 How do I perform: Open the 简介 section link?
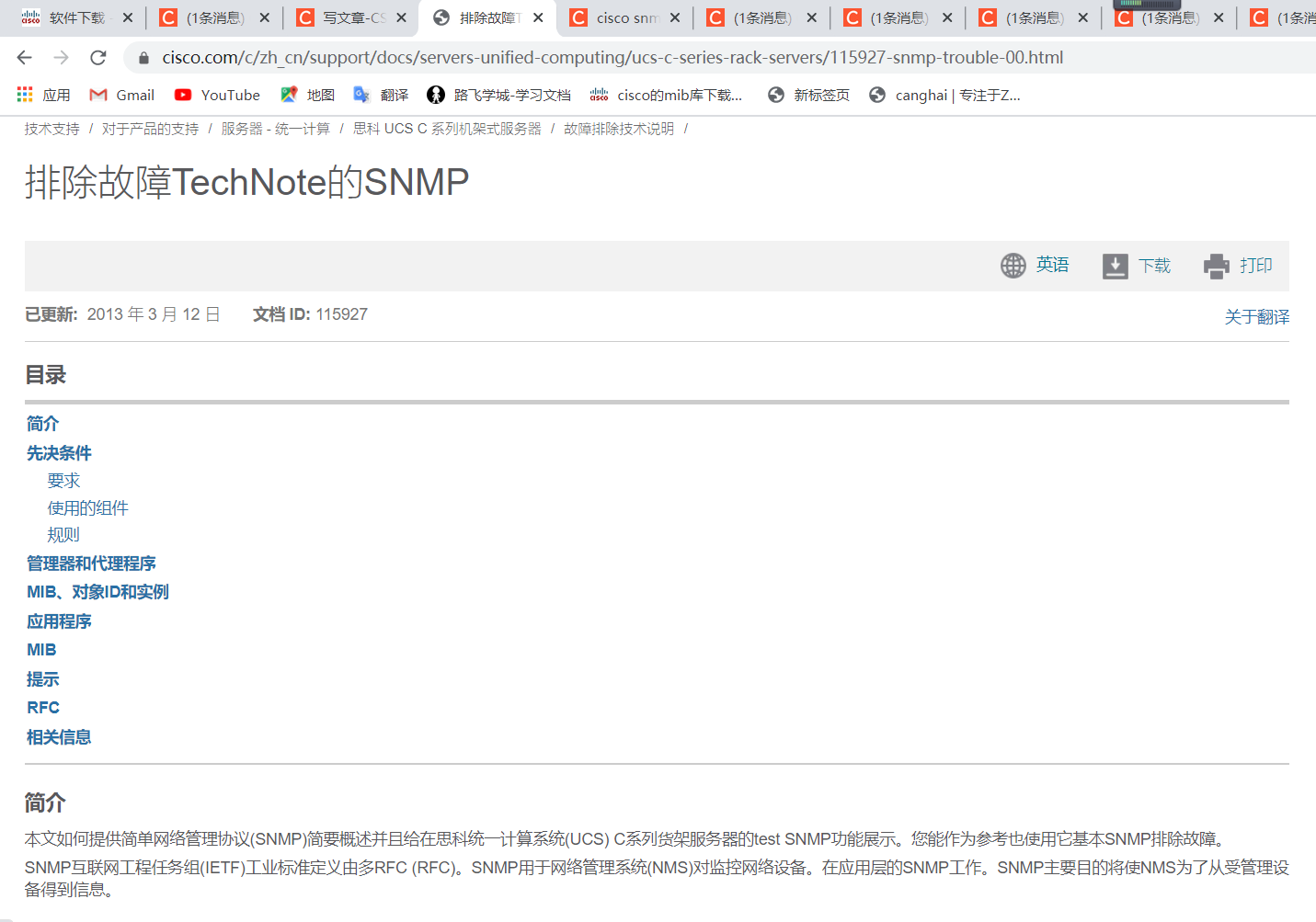coord(41,423)
